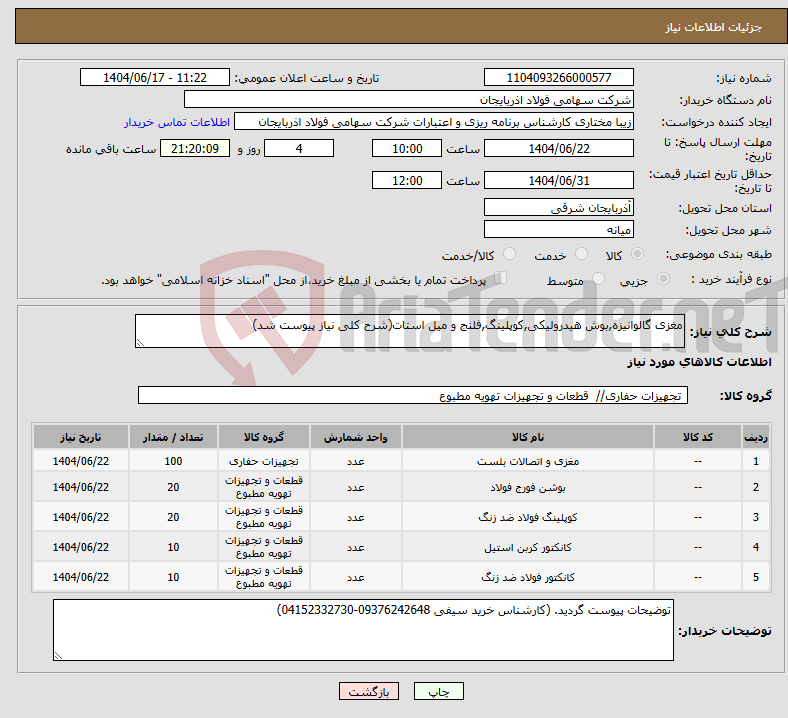Toggle the اسناد خزانه اسلامی payment checkbox
The height and width of the screenshot is (718, 788).
click(x=501, y=279)
